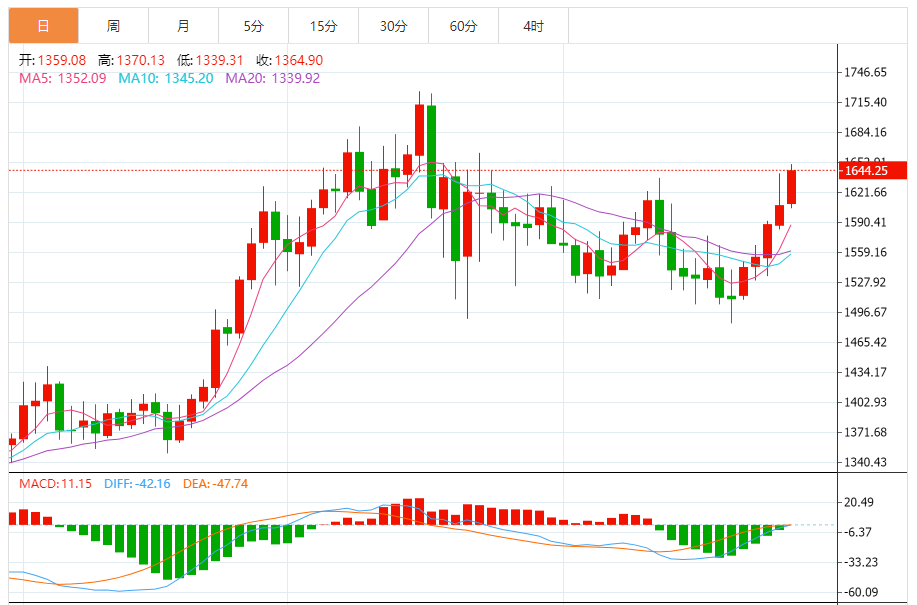
Task: Select the 15分 interval tab
Action: [323, 26]
